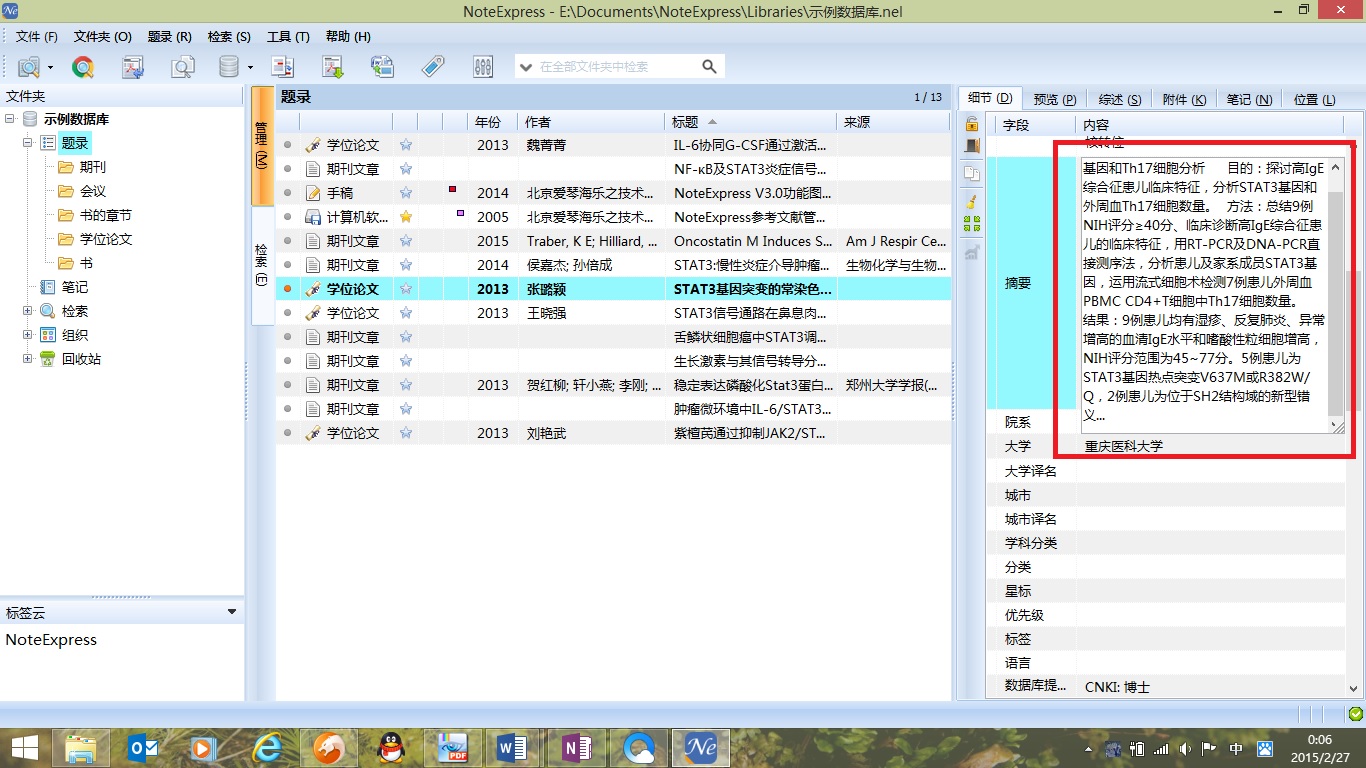
Task: Expand the 组织 tree node
Action: 28,335
